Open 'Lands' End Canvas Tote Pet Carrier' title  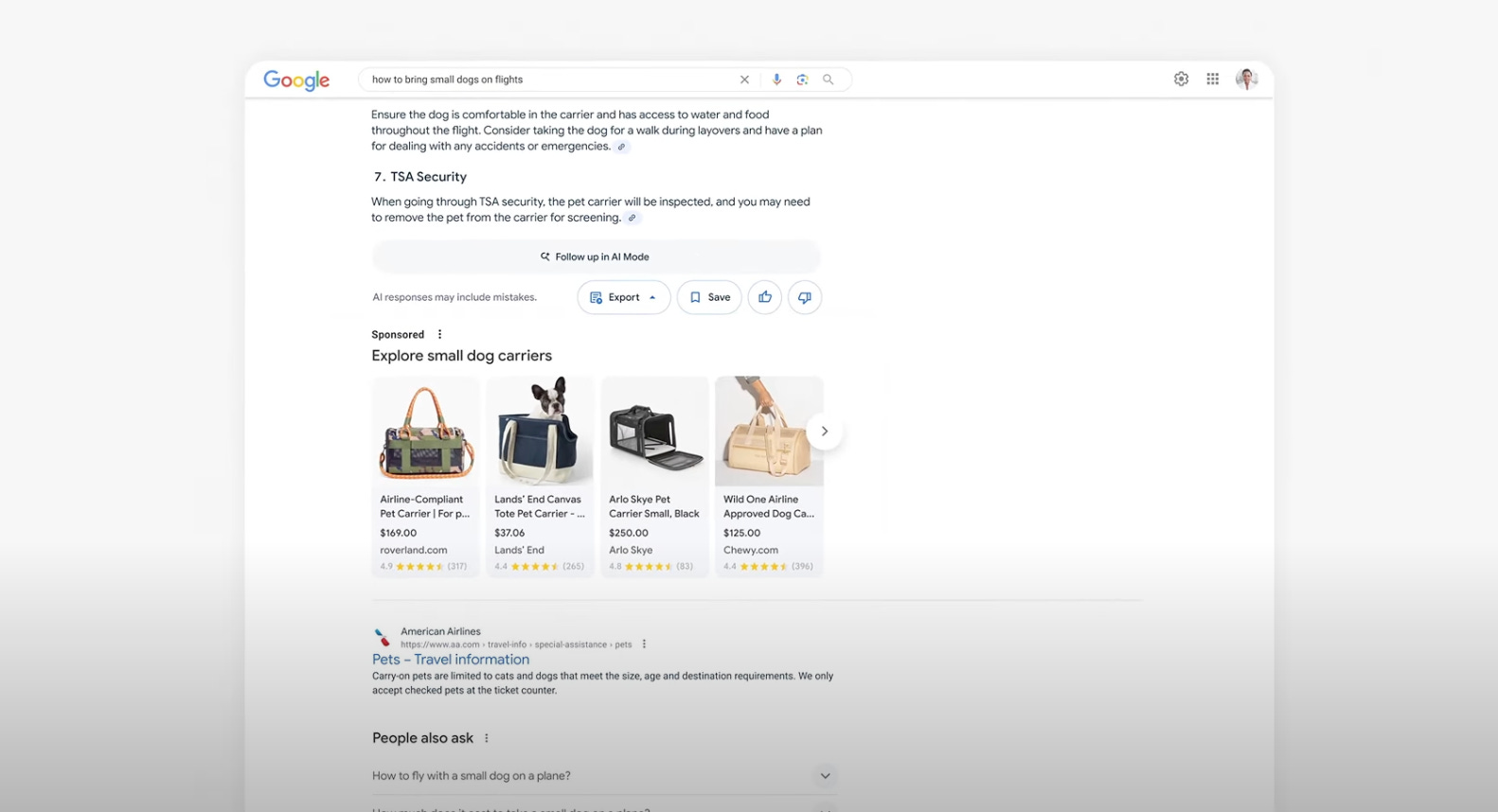[x=540, y=506]
